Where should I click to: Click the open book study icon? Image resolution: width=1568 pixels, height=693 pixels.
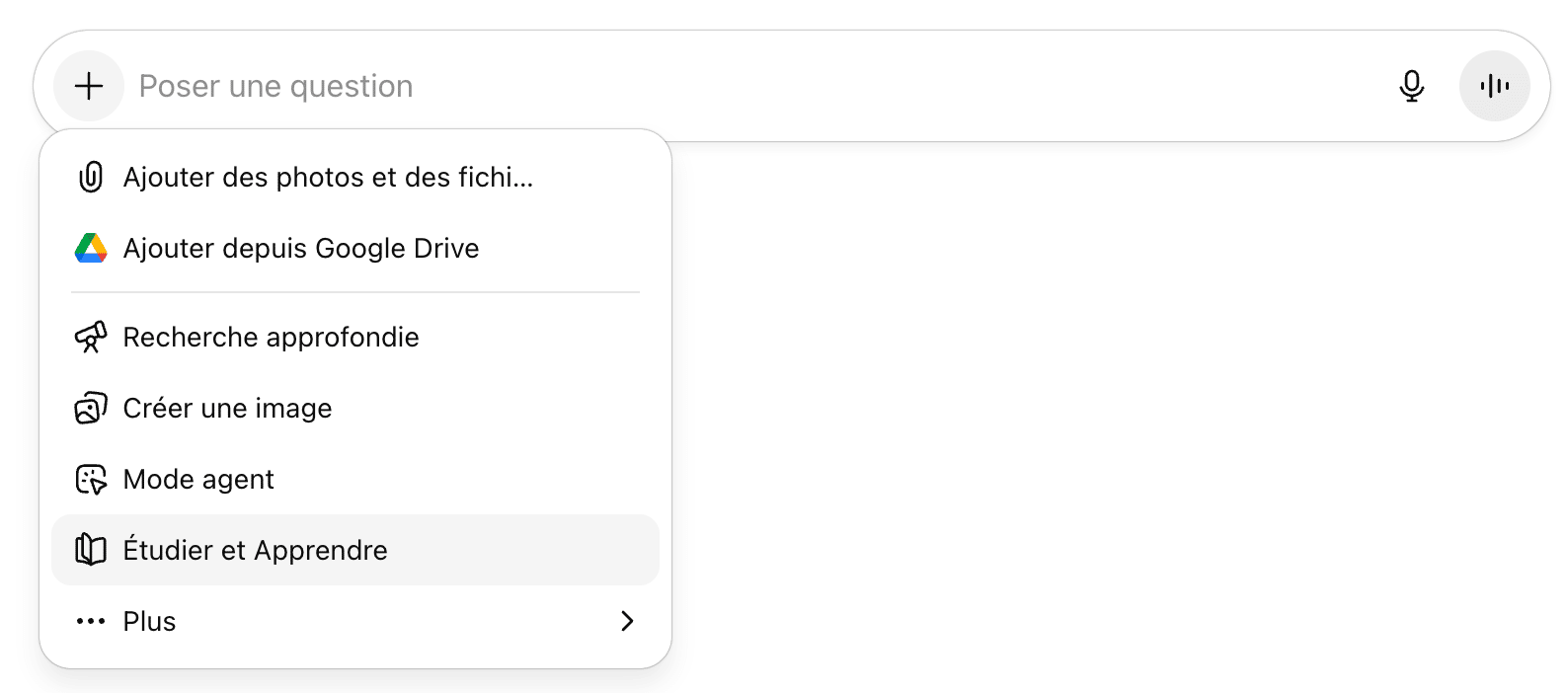(91, 550)
